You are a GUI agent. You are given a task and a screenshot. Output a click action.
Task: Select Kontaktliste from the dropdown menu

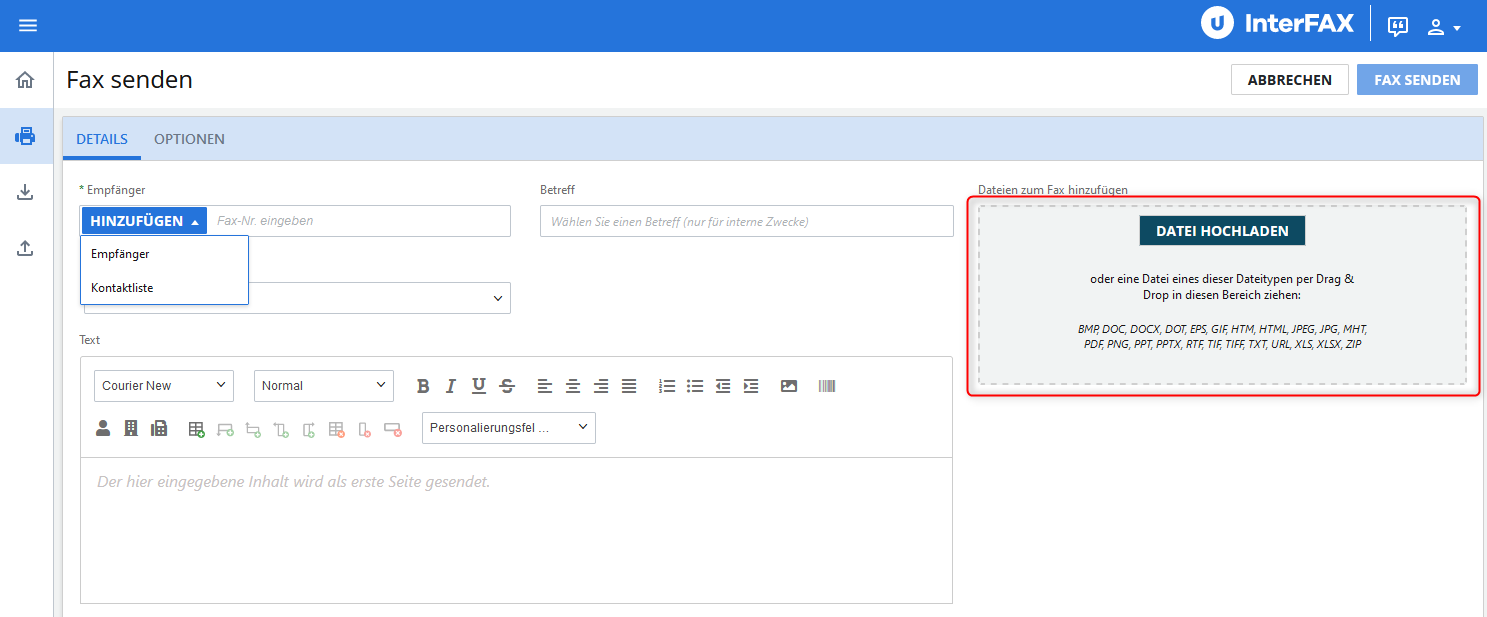[122, 288]
